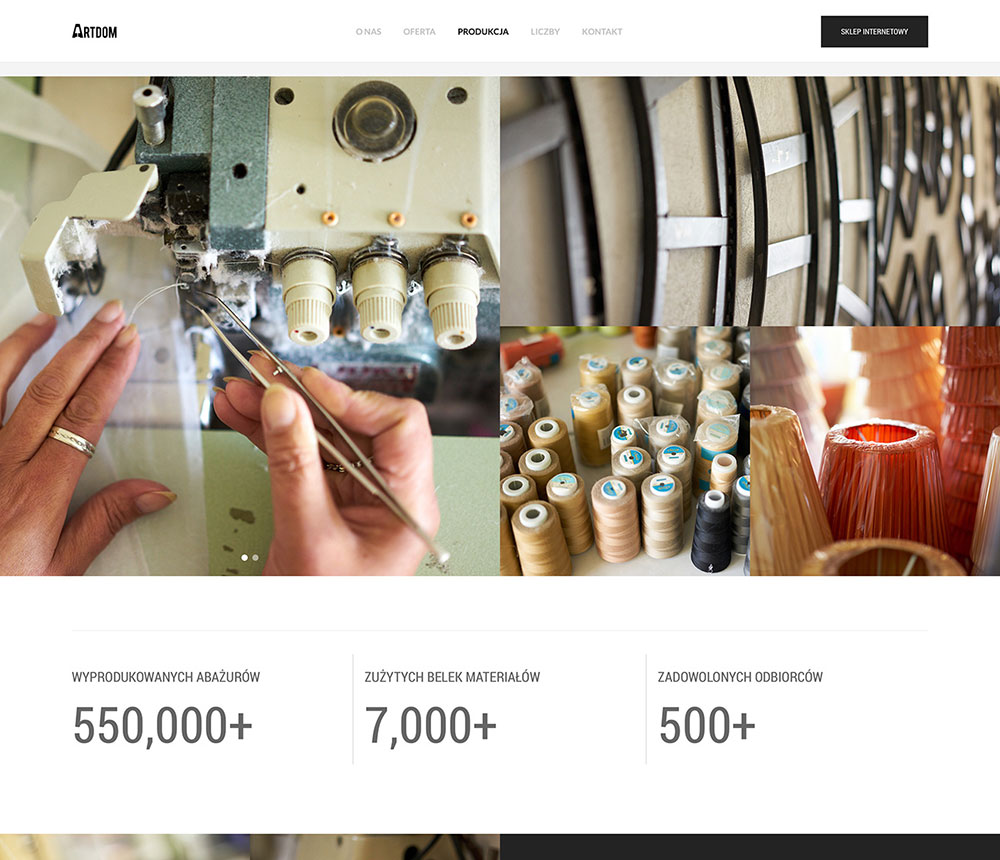Open the sewing machine slideshow photo
This screenshot has width=1000, height=860.
(250, 326)
